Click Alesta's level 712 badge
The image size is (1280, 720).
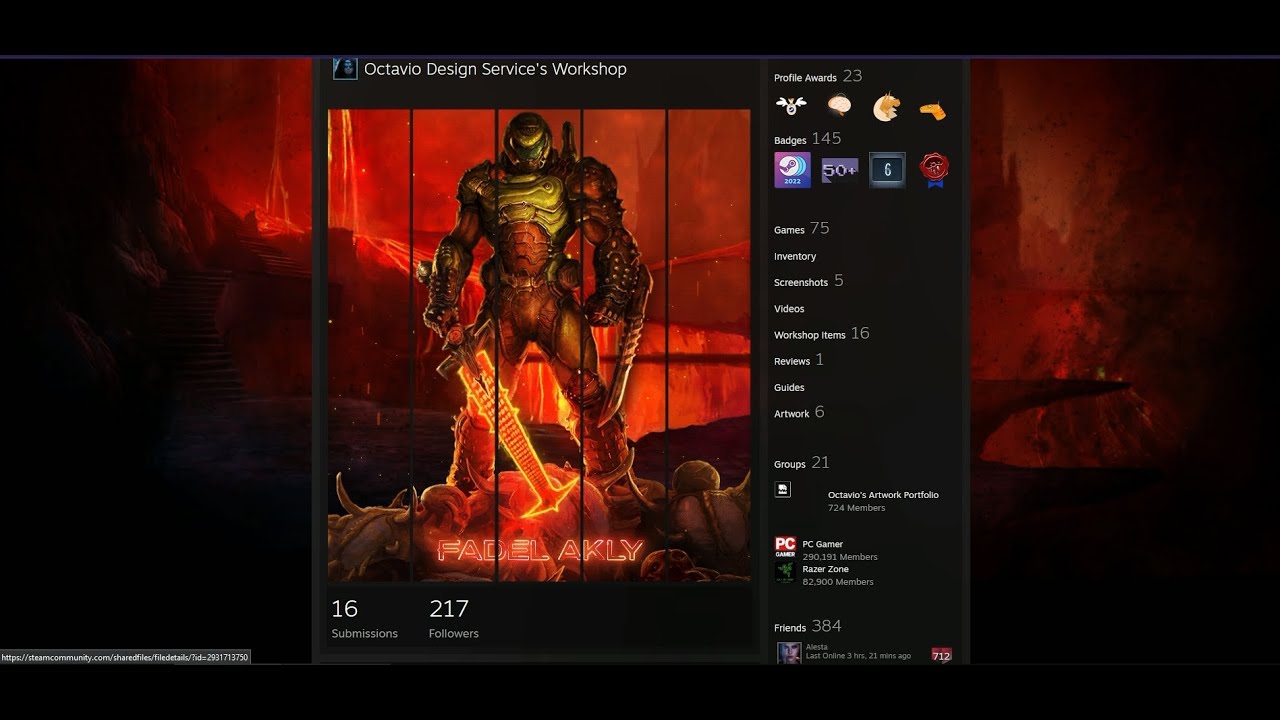941,655
